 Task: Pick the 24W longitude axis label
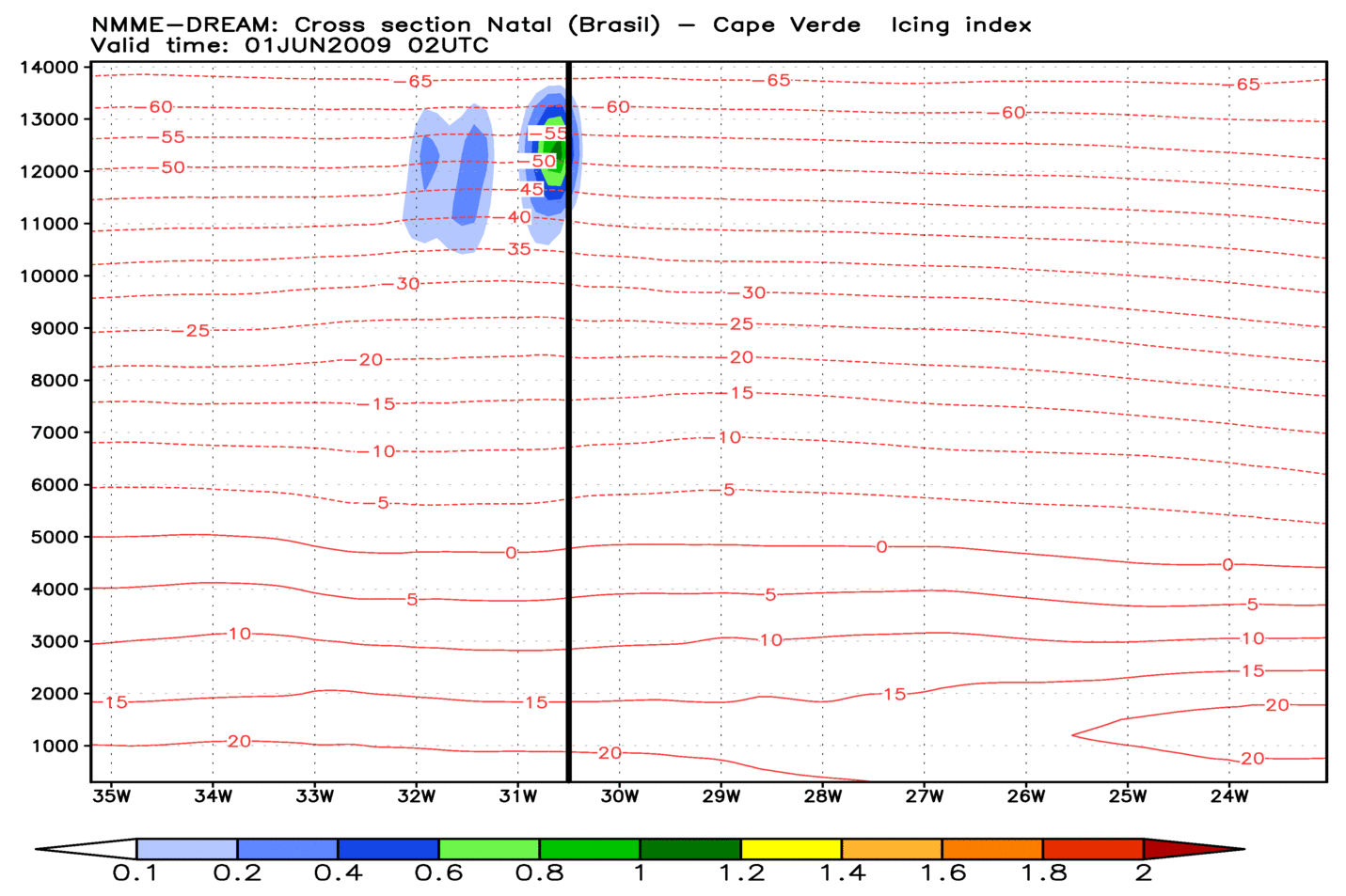point(1228,796)
